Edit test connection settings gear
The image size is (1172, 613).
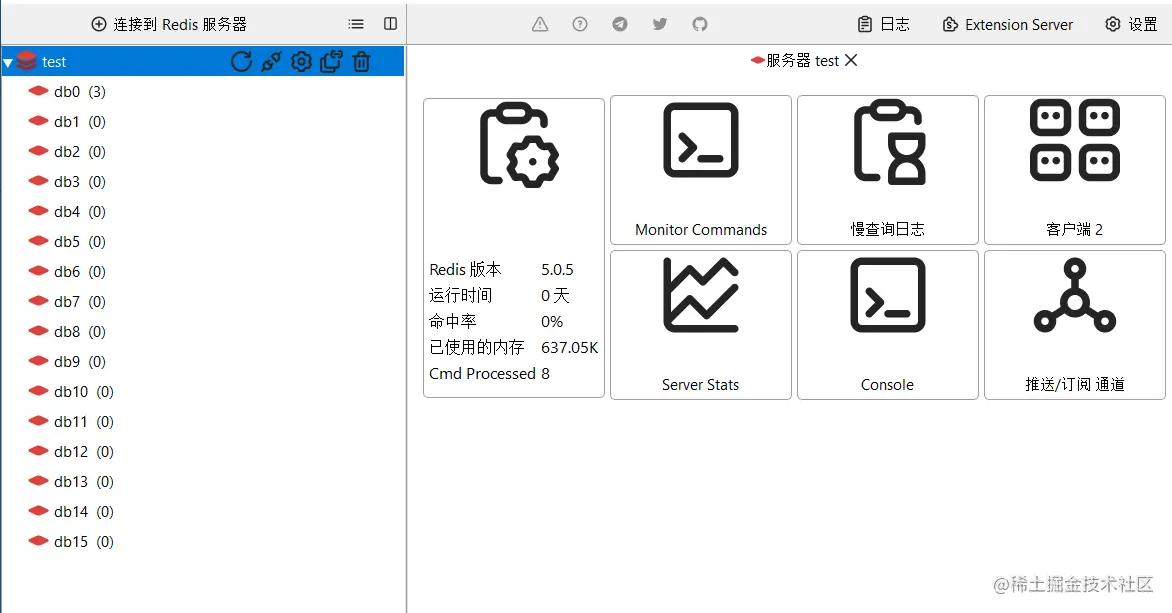(x=301, y=61)
